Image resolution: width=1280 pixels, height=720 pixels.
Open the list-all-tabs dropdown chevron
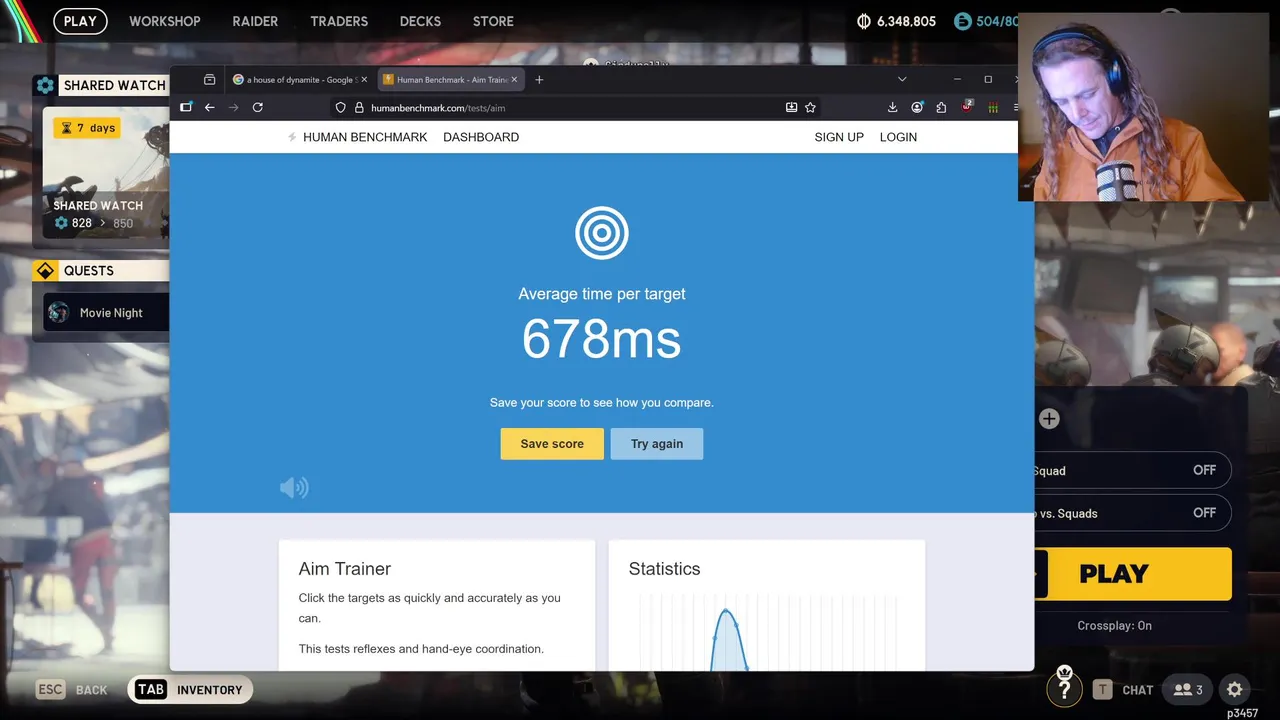[902, 80]
